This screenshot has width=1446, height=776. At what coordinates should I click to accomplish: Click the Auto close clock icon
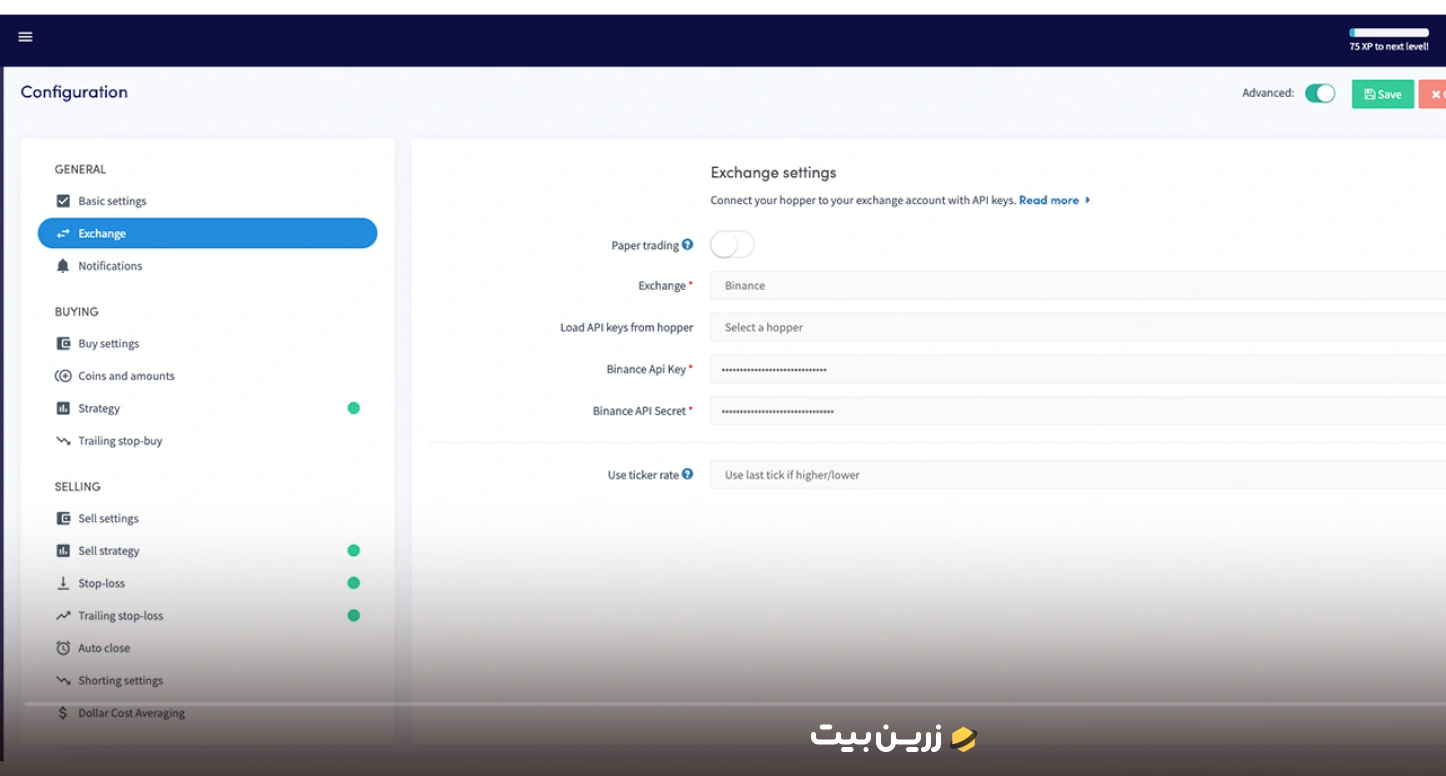(x=63, y=648)
